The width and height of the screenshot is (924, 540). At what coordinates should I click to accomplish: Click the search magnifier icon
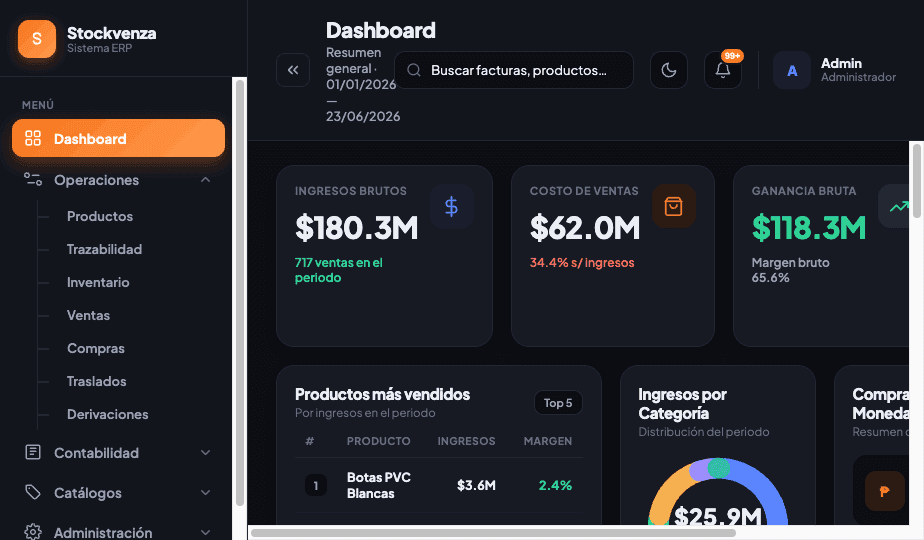(414, 70)
